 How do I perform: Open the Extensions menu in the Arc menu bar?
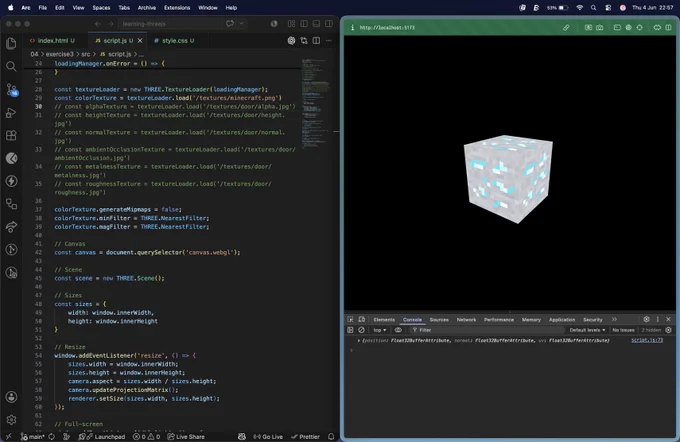coord(177,8)
